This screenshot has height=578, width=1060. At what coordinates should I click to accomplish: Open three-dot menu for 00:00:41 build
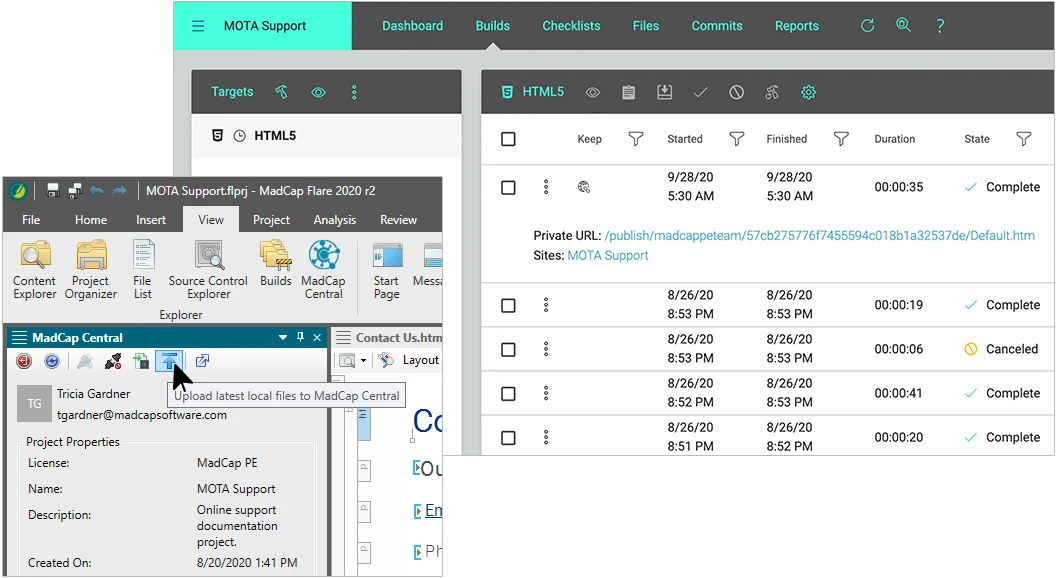(x=546, y=393)
